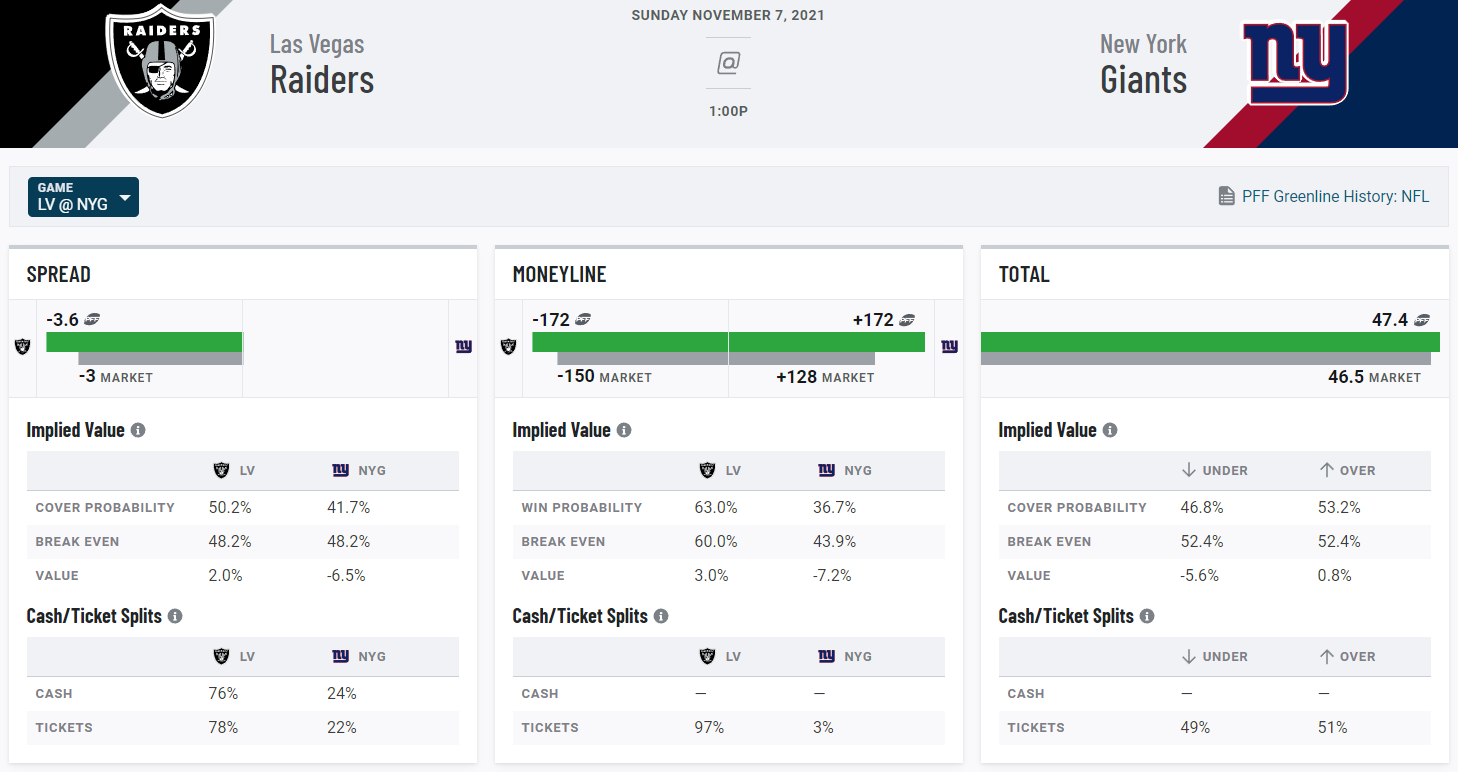Click info icon beside Spread Implied Value
The width and height of the screenshot is (1458, 772).
[138, 430]
